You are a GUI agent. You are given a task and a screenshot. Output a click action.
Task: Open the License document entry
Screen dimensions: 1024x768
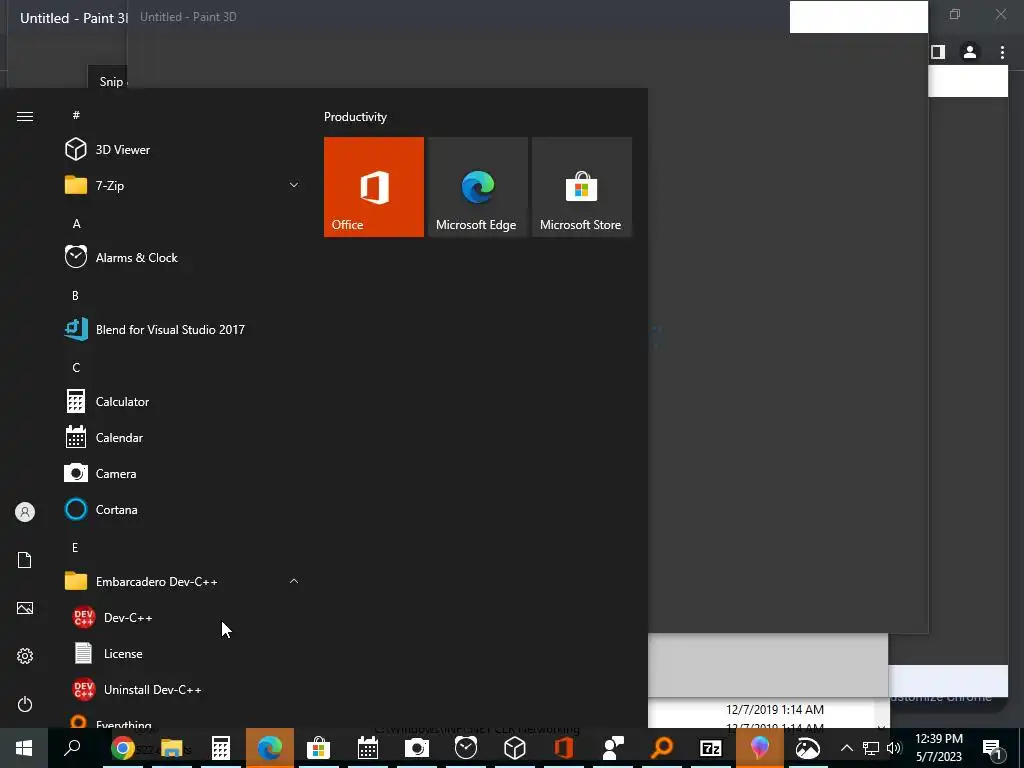pyautogui.click(x=183, y=653)
